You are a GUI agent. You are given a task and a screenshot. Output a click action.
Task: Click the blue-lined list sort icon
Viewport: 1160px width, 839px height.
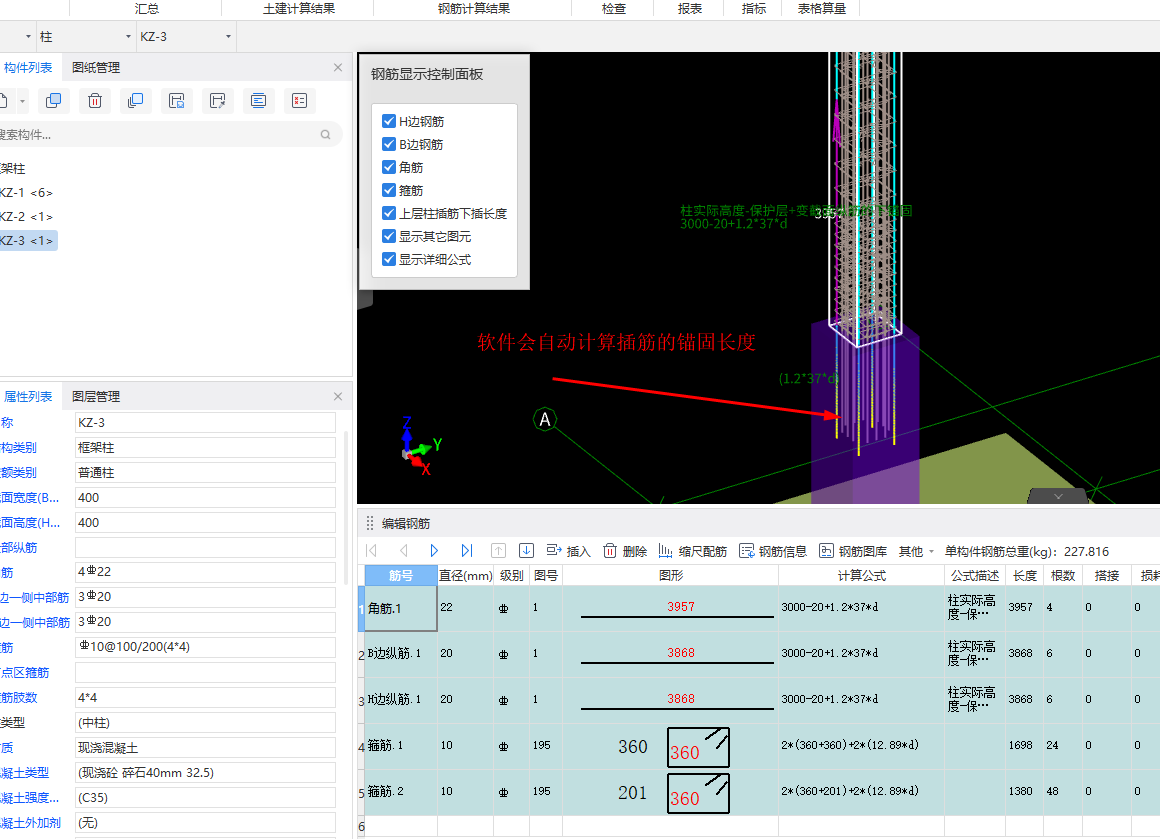258,101
